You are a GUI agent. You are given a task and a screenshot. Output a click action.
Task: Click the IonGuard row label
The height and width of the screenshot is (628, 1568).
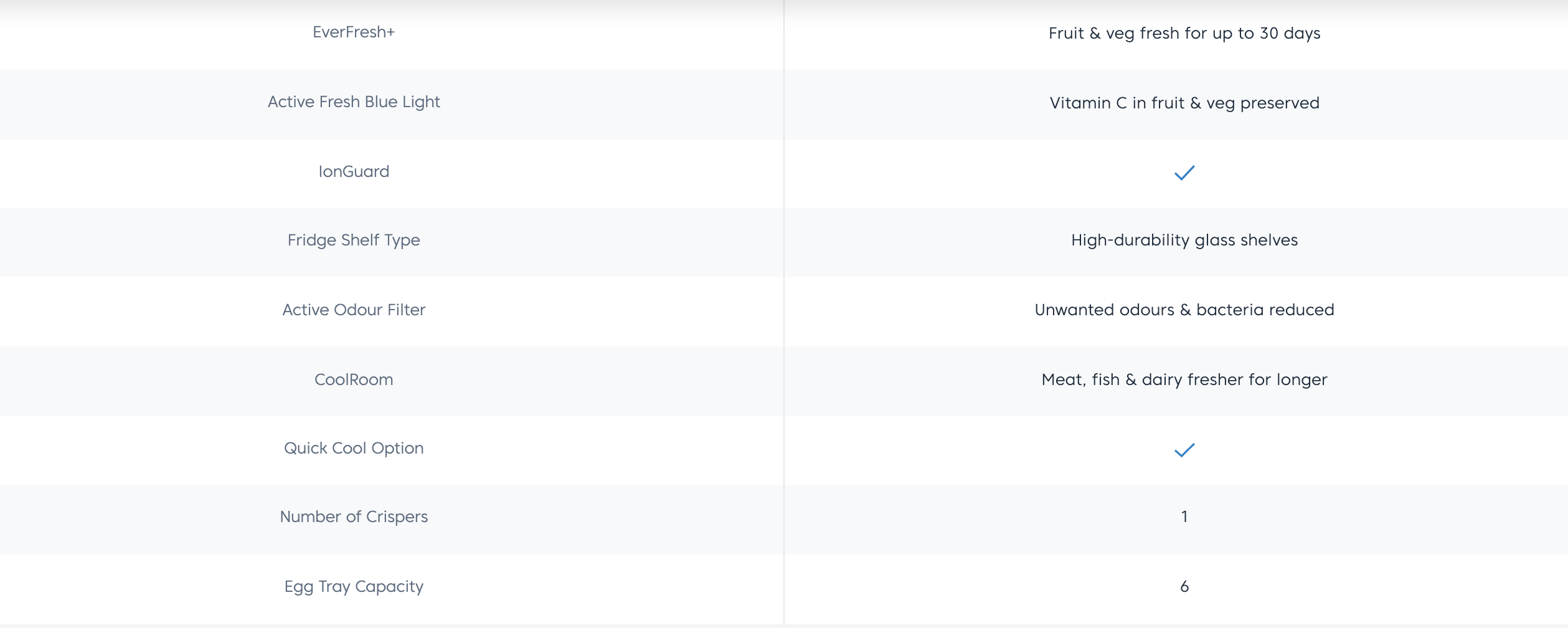click(x=354, y=172)
